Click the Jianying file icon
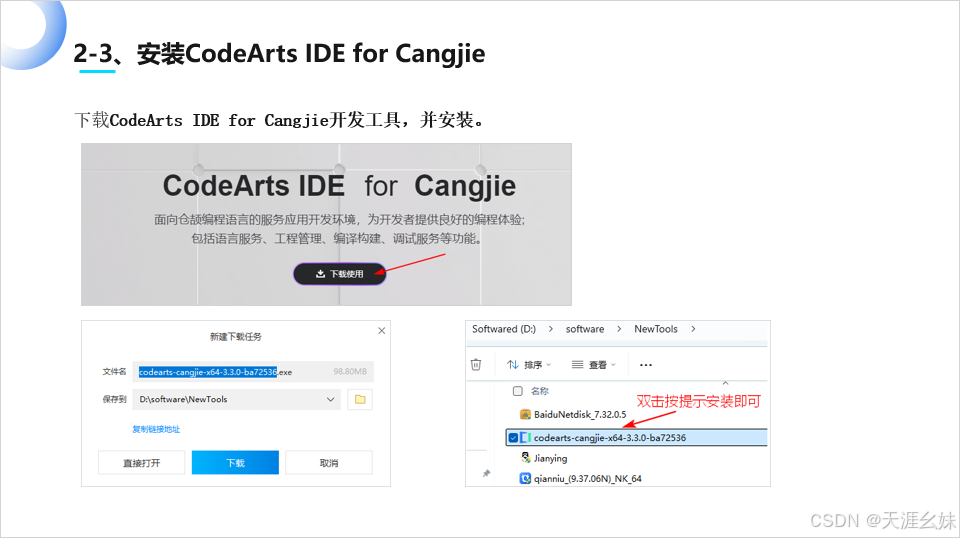The image size is (960, 538). pyautogui.click(x=525, y=458)
